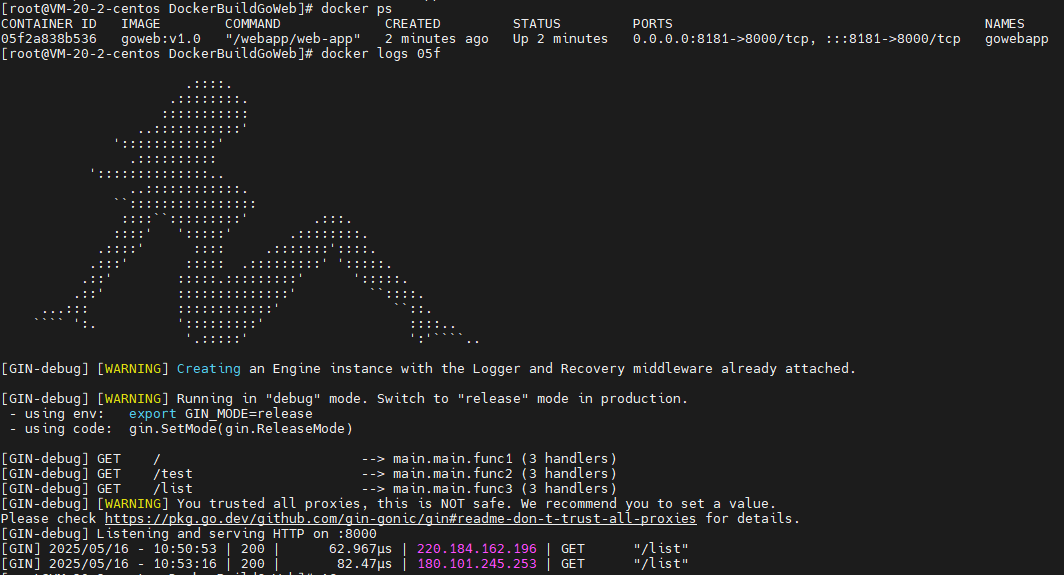Select main.main.func3 handler text

453,488
